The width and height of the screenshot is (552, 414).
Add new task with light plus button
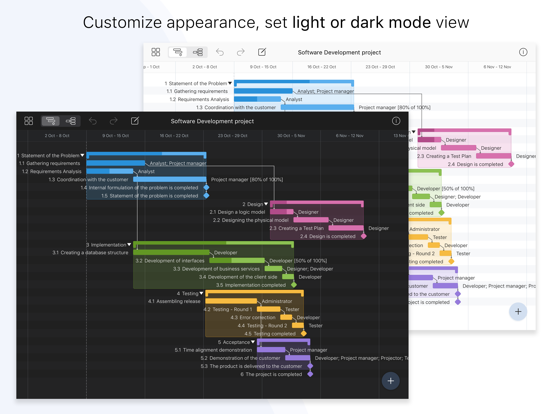pos(518,312)
